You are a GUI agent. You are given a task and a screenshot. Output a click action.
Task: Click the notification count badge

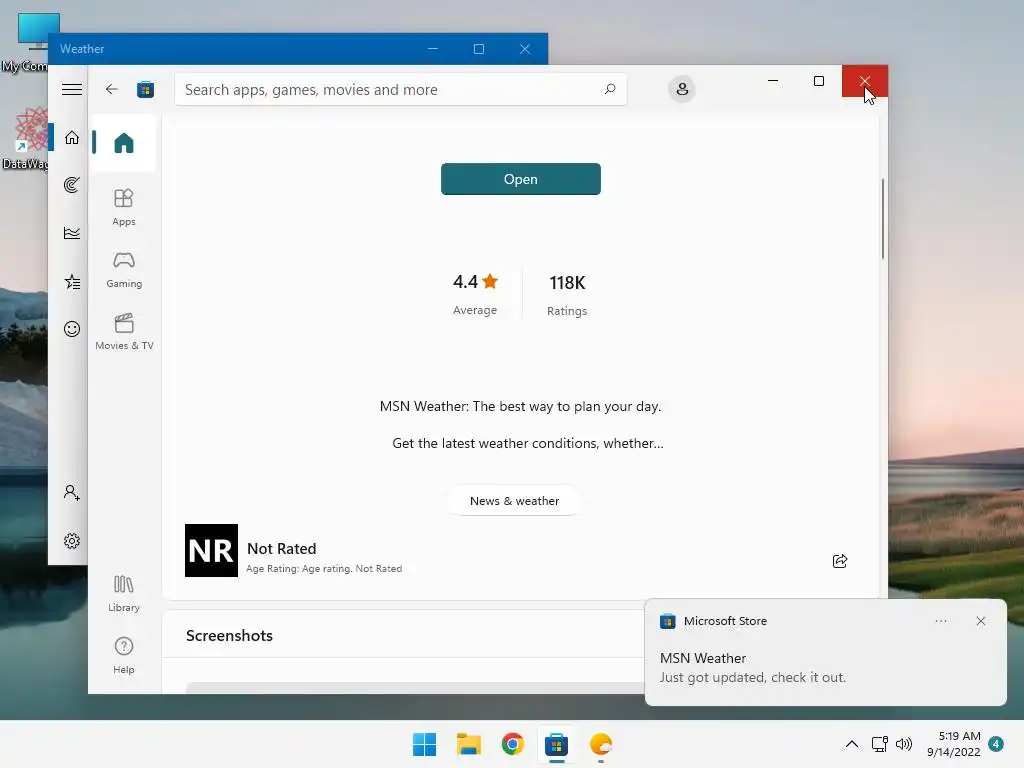pos(996,744)
